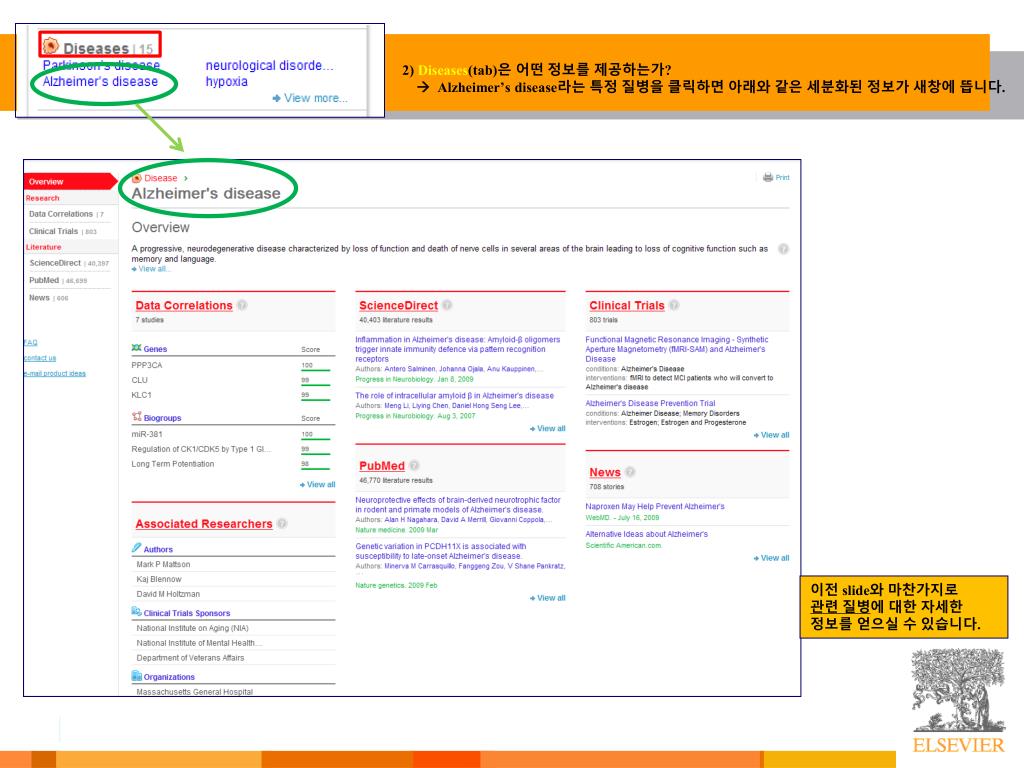This screenshot has height=768, width=1024.
Task: Open the Clinical Trials heading link
Action: click(x=627, y=306)
